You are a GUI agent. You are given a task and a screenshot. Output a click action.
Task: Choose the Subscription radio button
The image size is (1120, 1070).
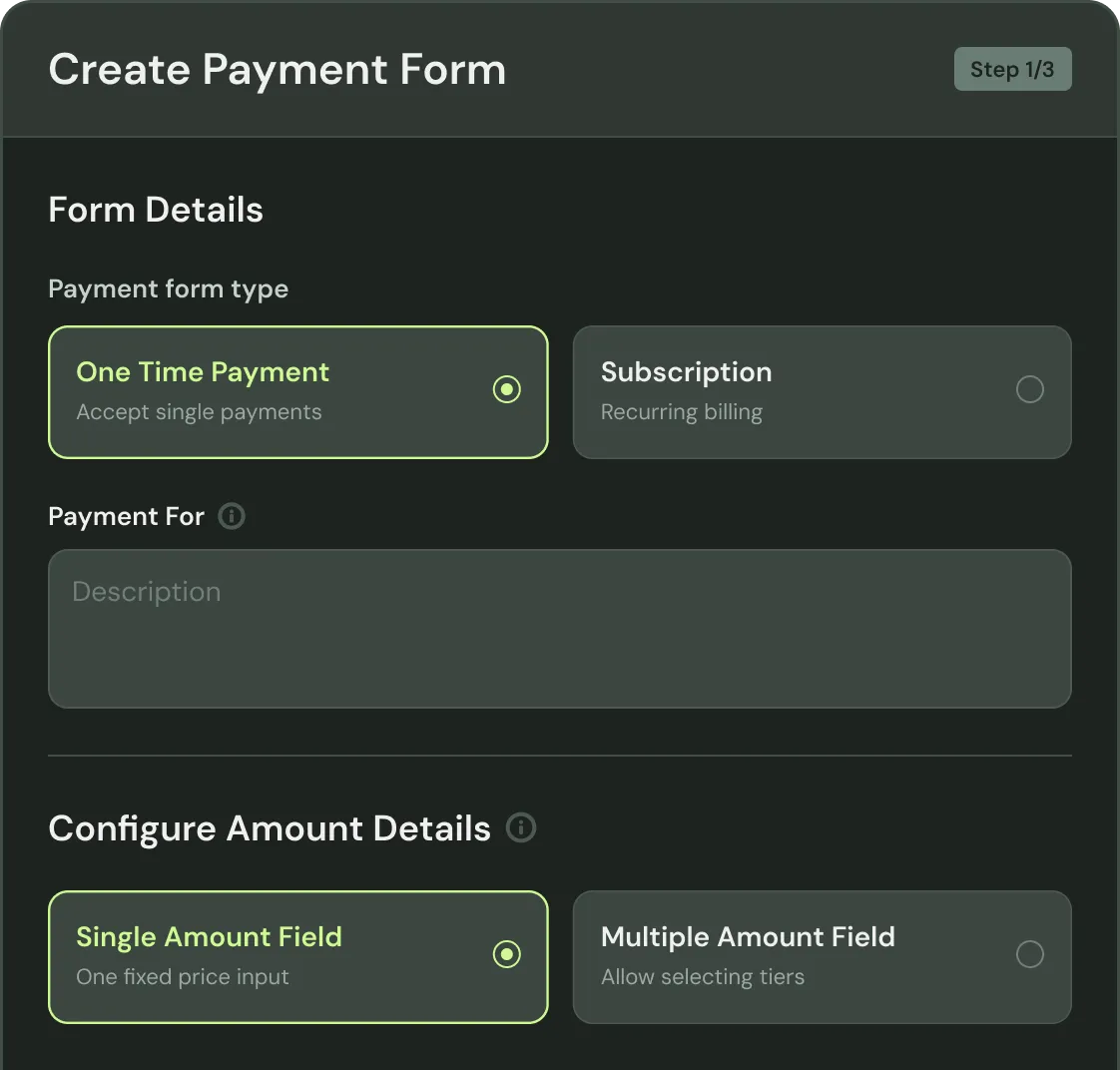(x=1030, y=389)
